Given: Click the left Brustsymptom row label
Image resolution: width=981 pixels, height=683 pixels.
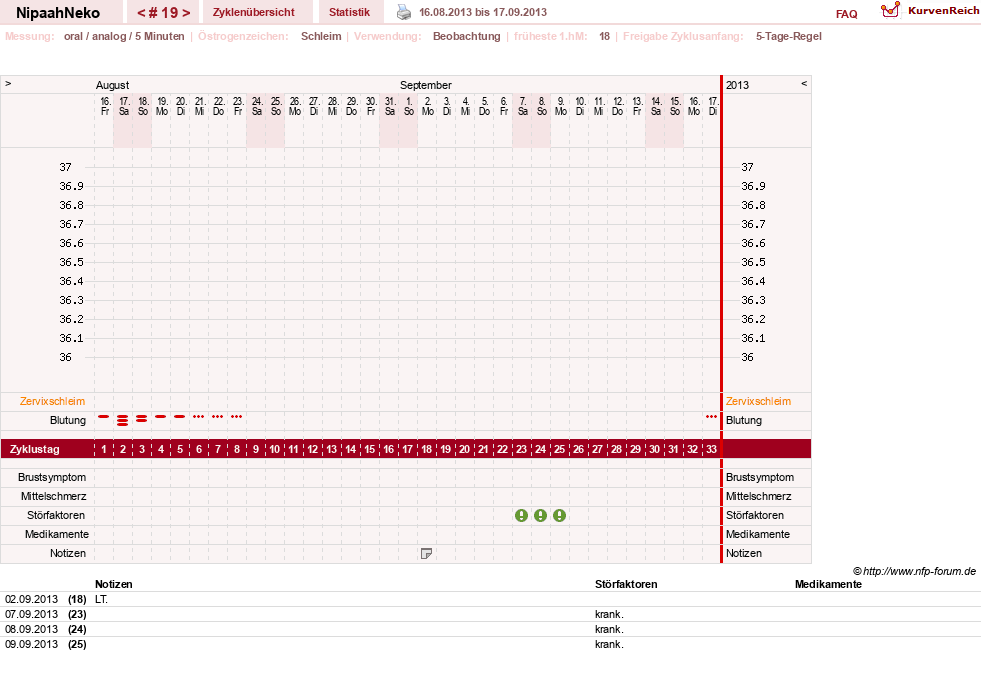Looking at the screenshot, I should [x=52, y=477].
